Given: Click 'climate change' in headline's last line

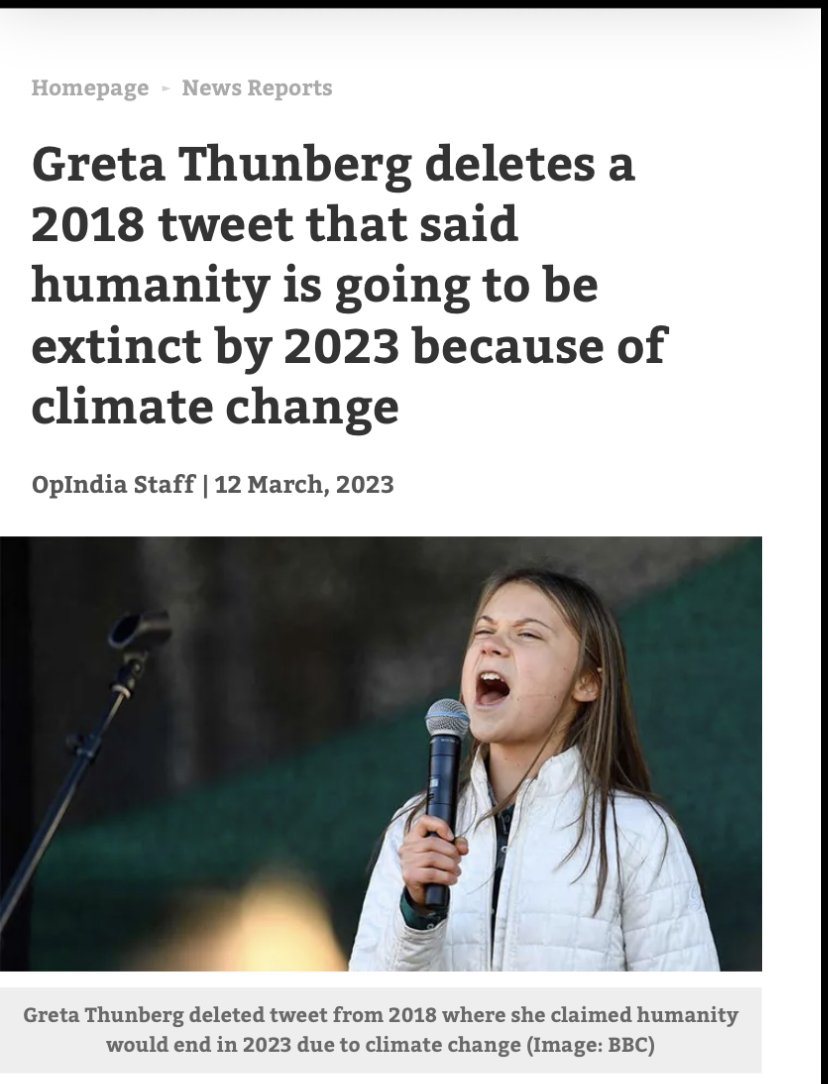Looking at the screenshot, I should (x=215, y=406).
